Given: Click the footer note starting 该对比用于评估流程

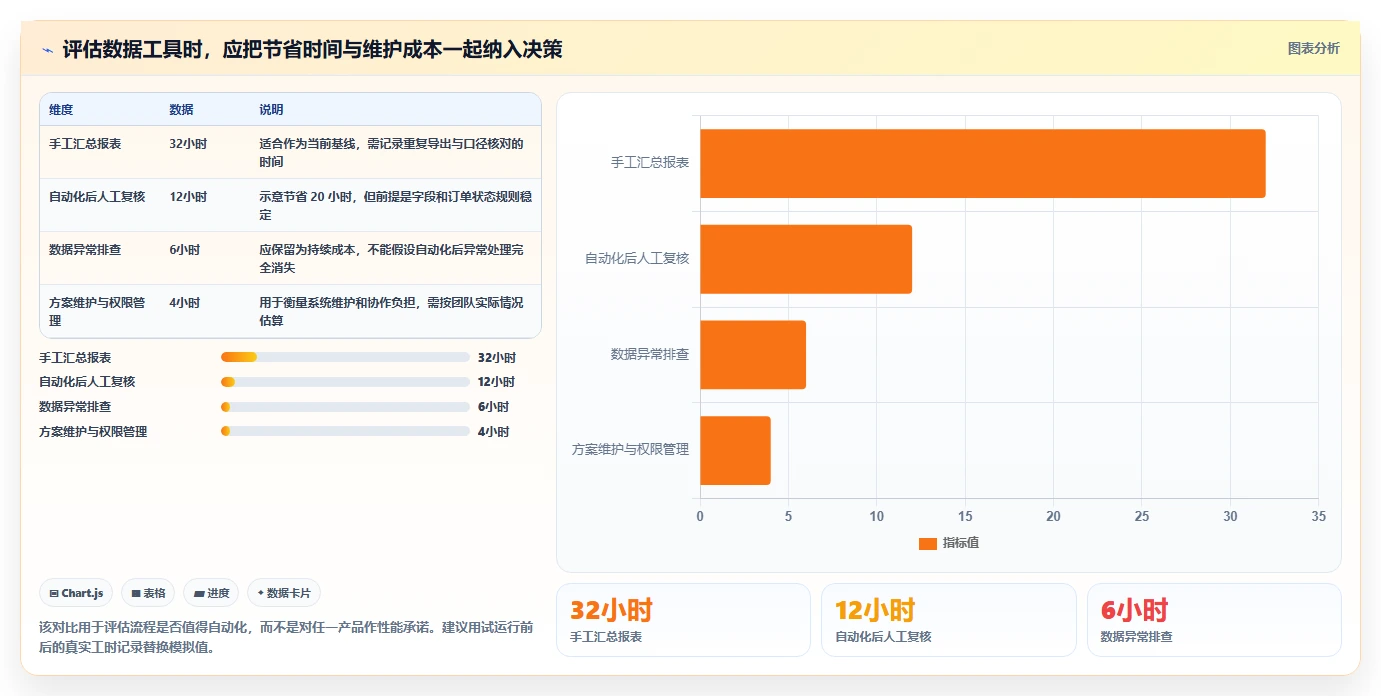Looking at the screenshot, I should (286, 636).
